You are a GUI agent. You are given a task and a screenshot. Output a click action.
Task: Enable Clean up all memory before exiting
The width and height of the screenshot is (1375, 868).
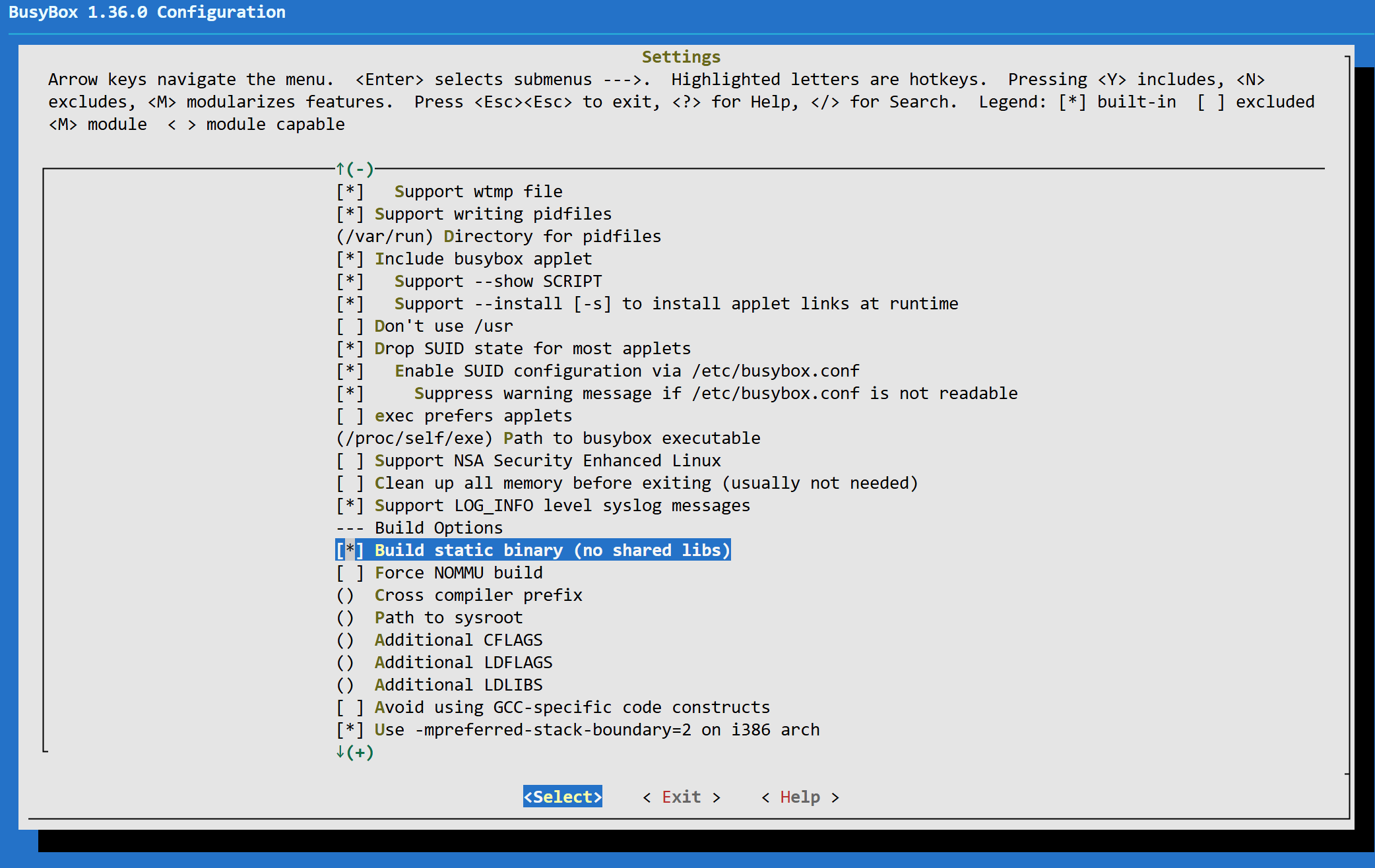click(627, 483)
